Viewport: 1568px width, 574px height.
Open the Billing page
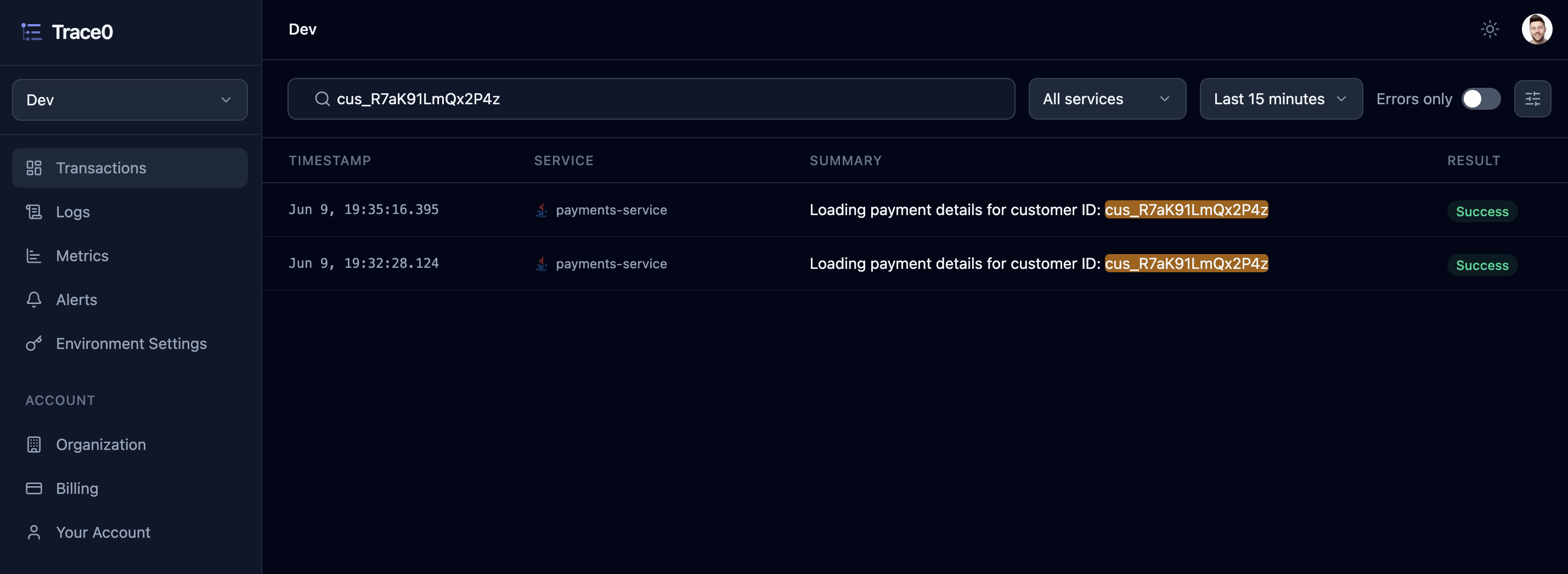coord(129,488)
